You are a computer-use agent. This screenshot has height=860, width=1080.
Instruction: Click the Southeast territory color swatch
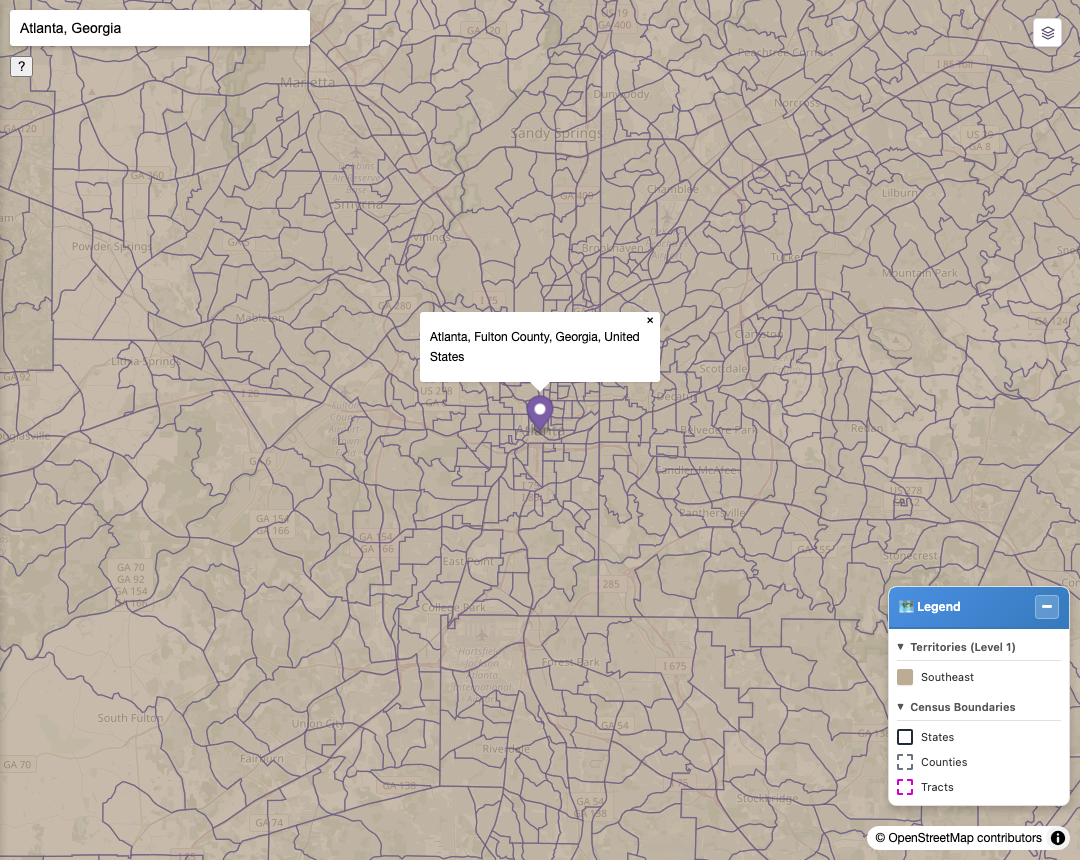coord(905,677)
